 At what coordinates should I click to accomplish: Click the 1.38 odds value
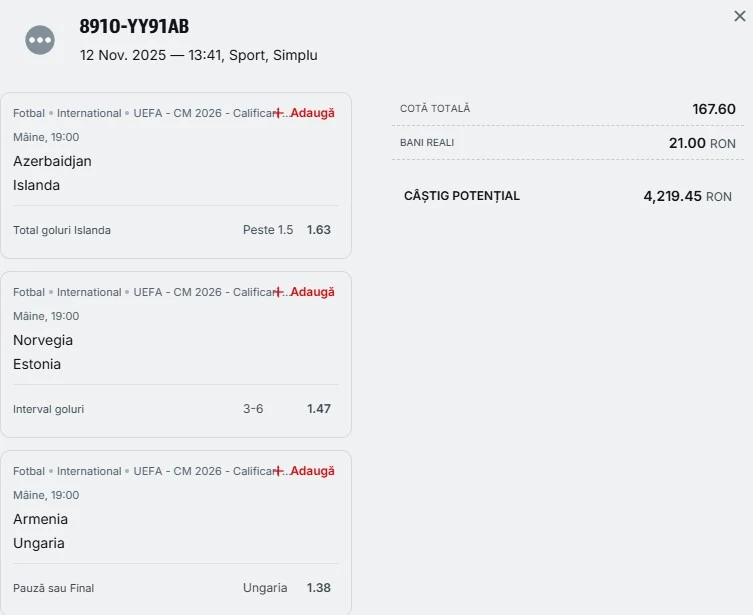(319, 588)
